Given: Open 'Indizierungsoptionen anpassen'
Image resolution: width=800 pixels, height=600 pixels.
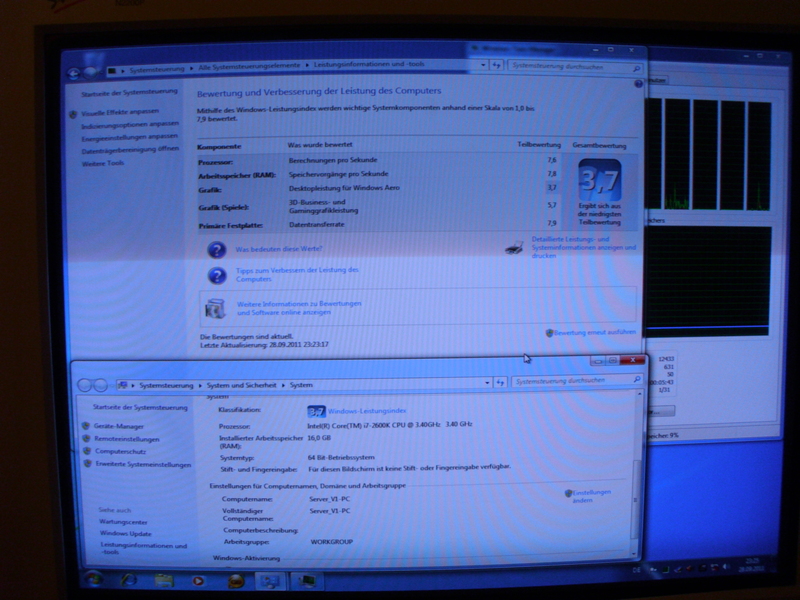Looking at the screenshot, I should (x=130, y=125).
